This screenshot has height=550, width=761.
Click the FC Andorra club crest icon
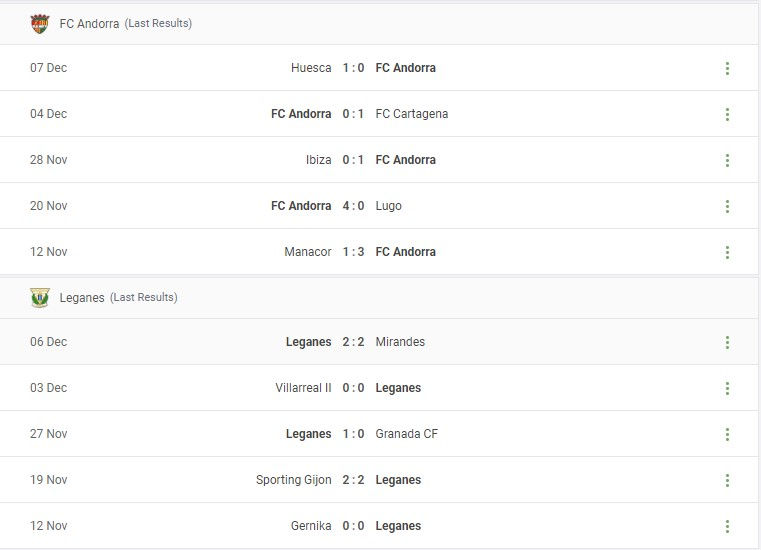(40, 23)
